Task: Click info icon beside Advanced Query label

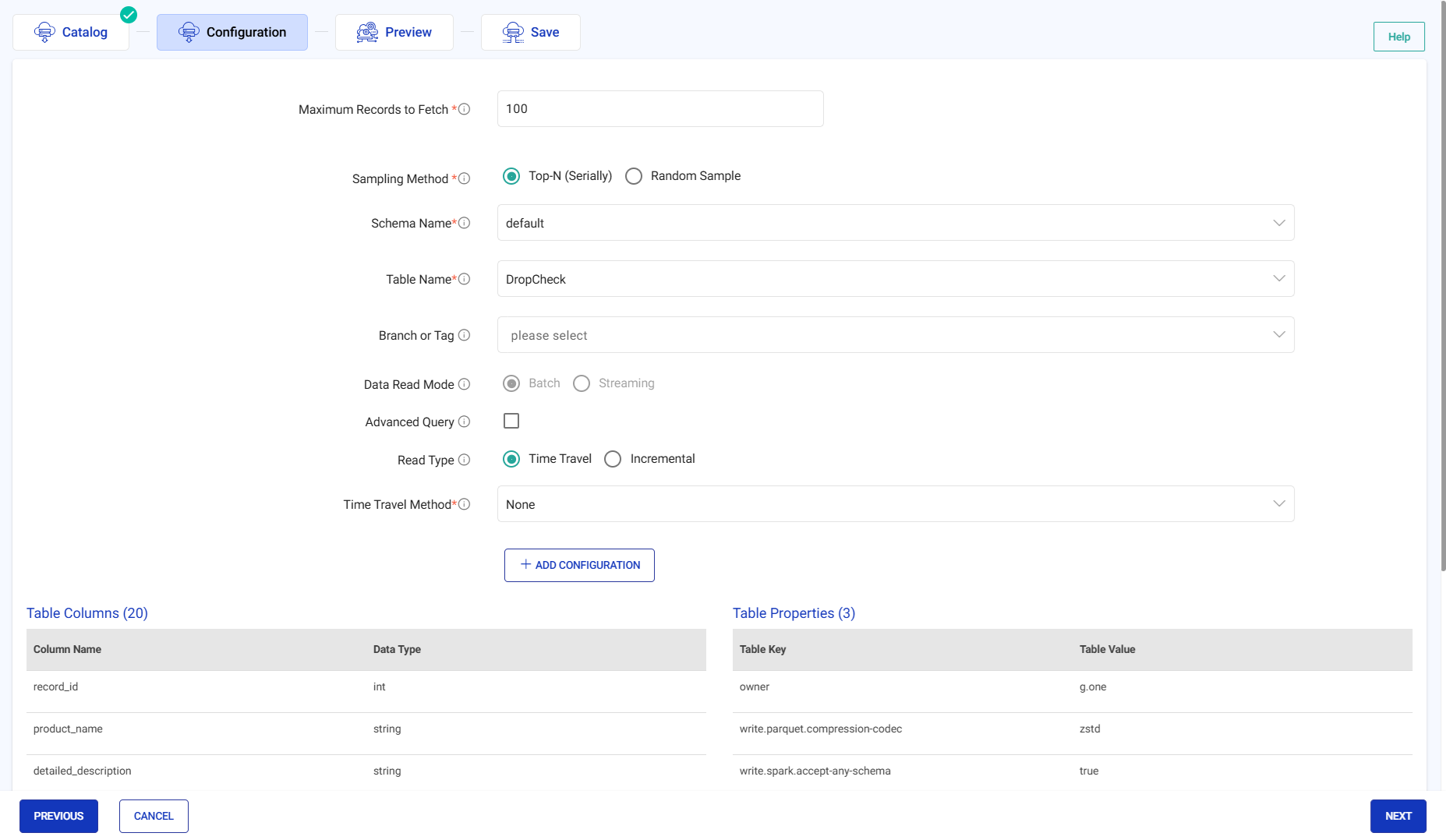Action: coord(464,422)
